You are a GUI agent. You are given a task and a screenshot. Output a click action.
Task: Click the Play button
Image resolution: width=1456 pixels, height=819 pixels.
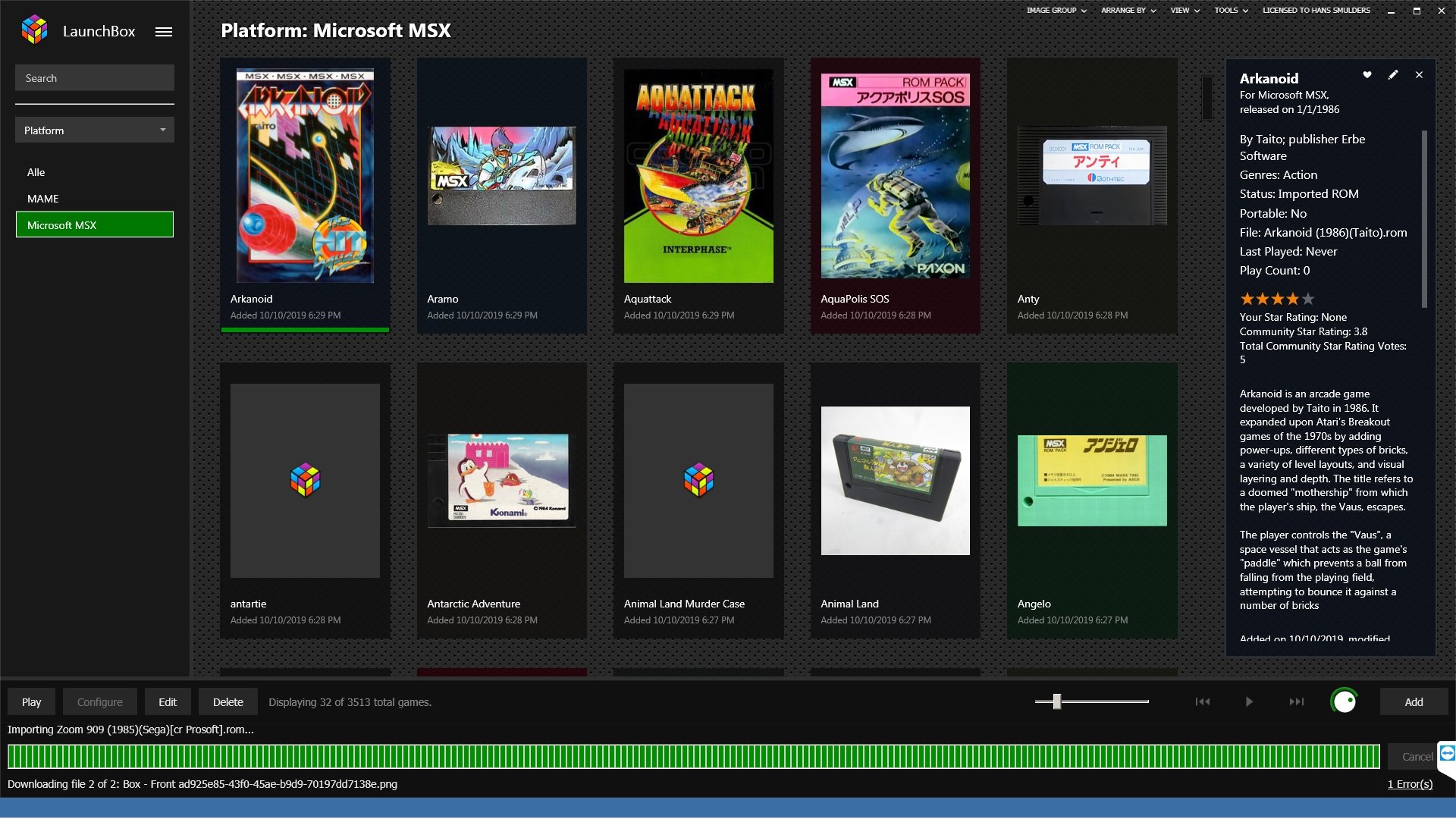coord(32,702)
